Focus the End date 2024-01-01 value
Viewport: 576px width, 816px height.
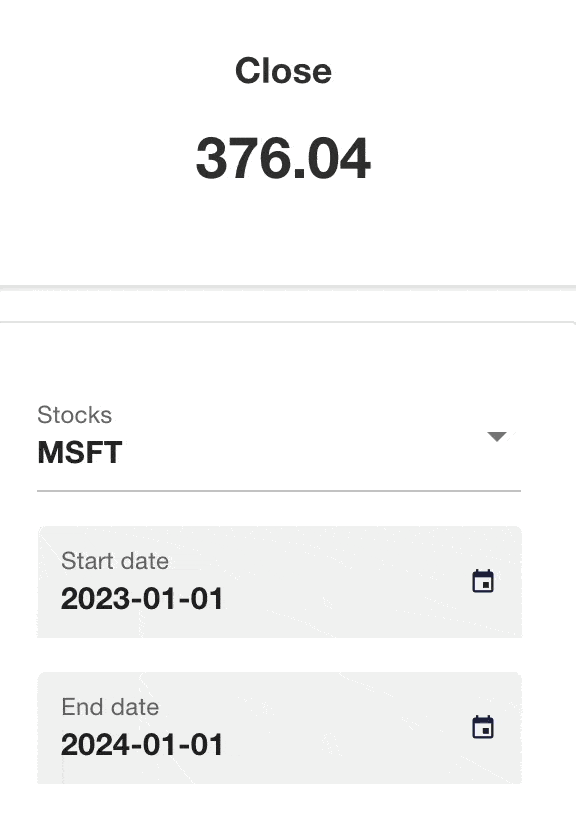click(142, 744)
